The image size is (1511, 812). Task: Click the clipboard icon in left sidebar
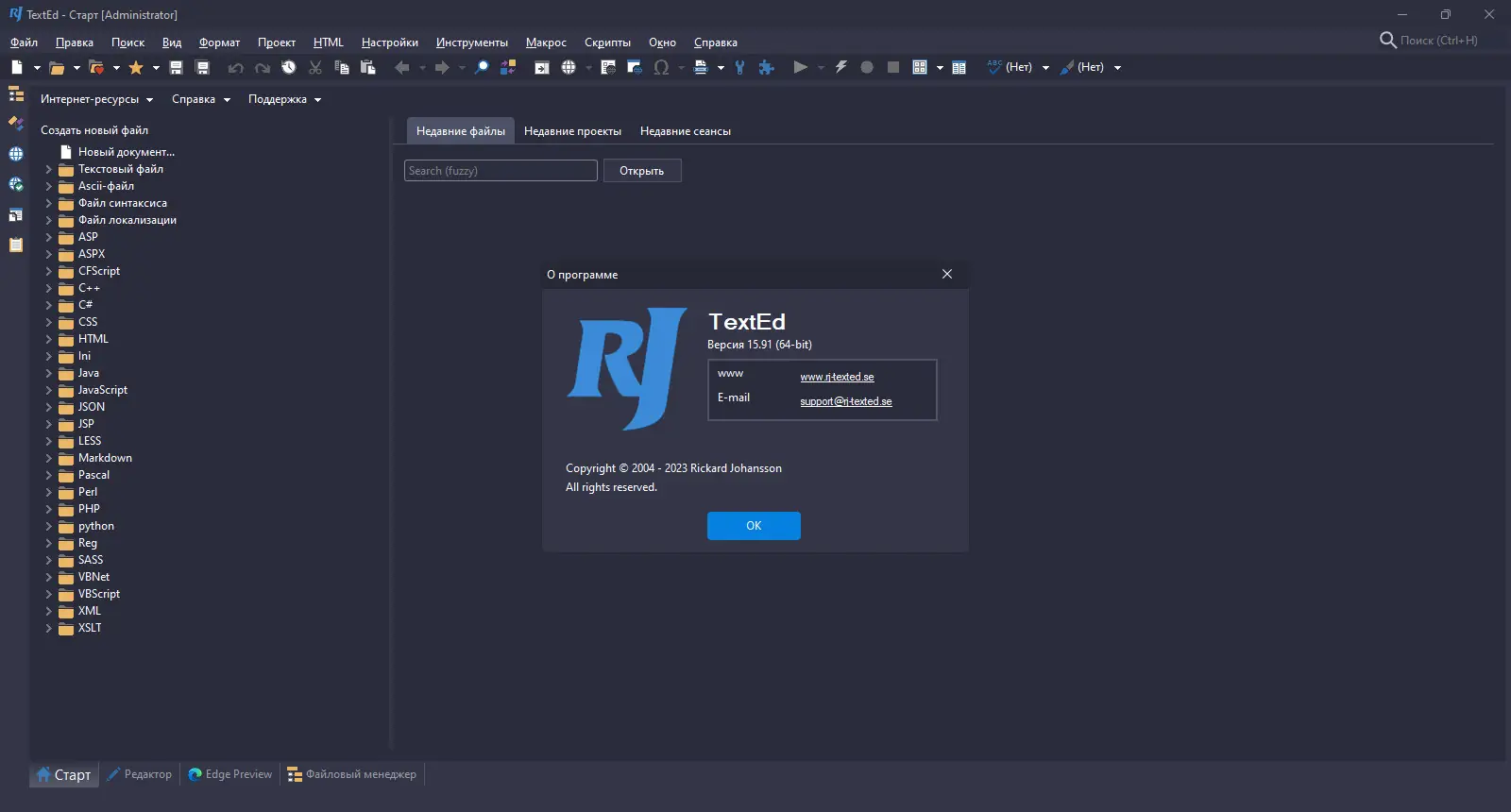(16, 245)
